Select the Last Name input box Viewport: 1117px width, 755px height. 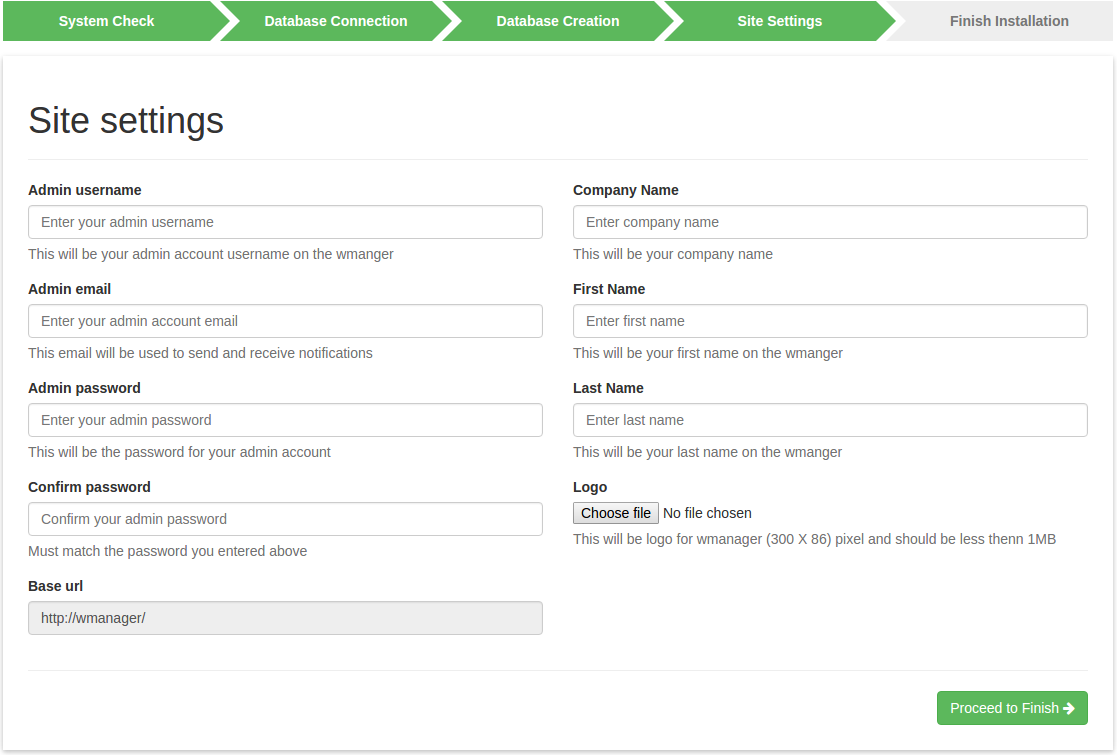pos(830,420)
